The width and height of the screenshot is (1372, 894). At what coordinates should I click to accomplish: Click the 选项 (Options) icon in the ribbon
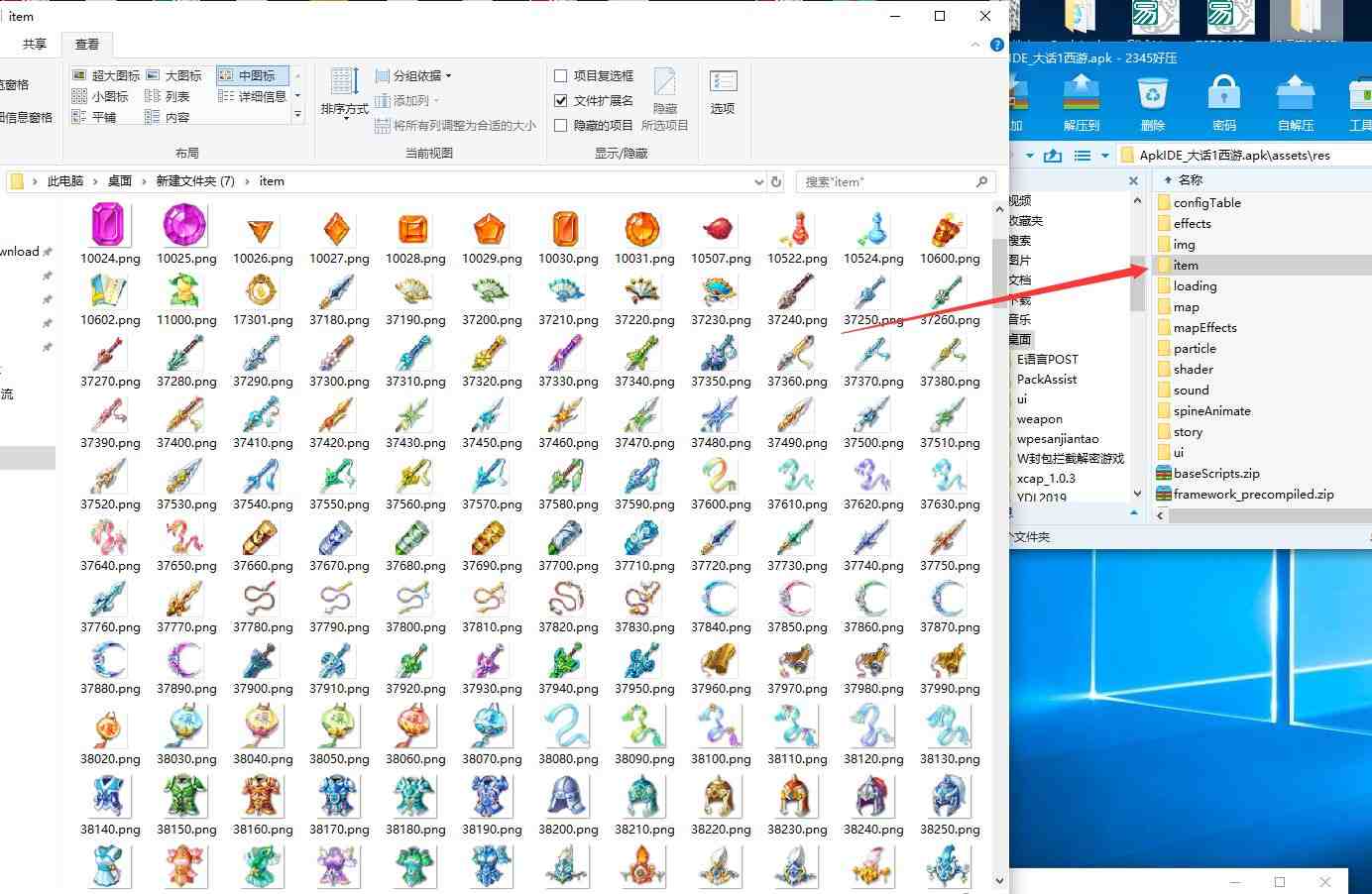723,91
